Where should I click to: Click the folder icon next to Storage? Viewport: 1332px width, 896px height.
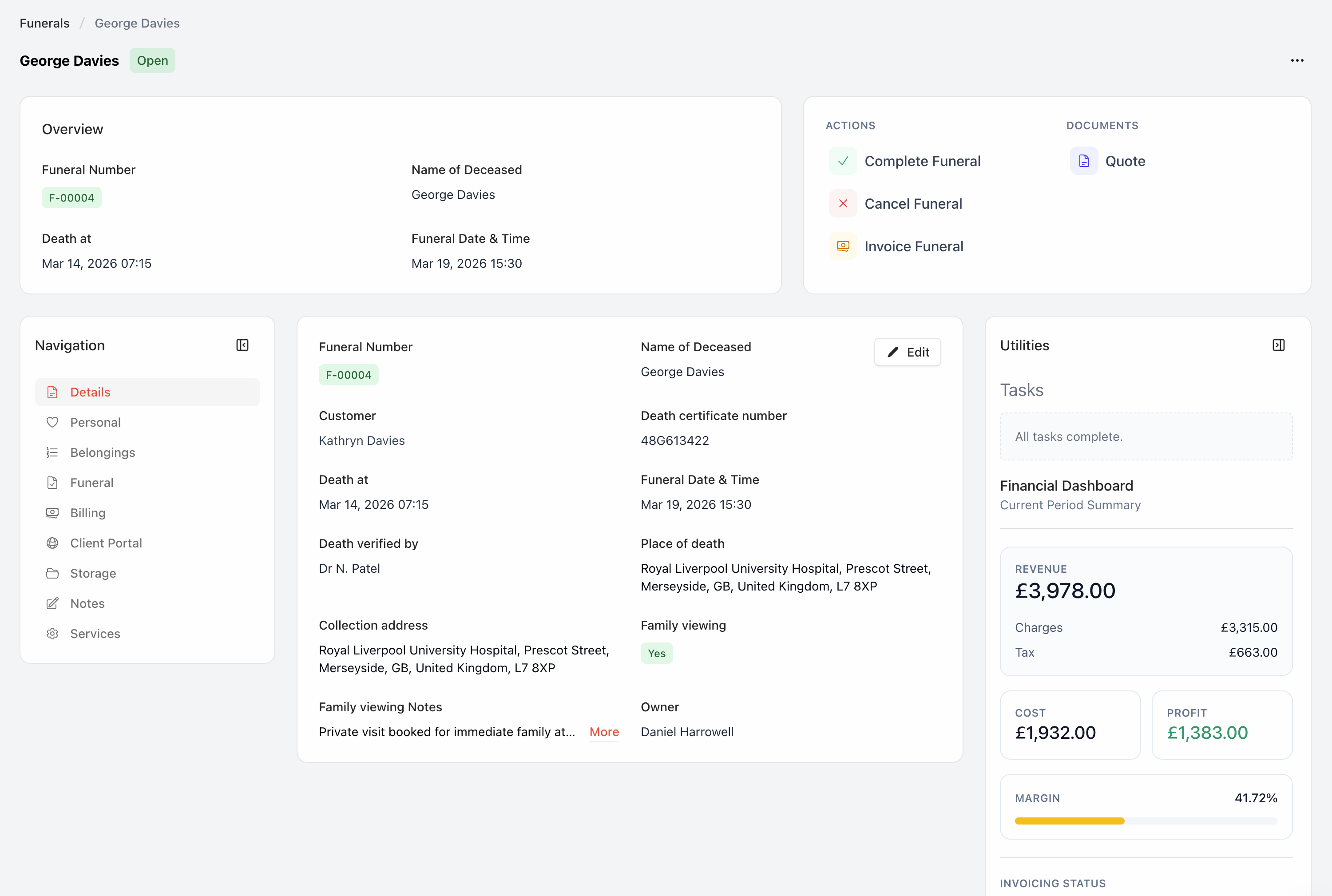tap(52, 573)
